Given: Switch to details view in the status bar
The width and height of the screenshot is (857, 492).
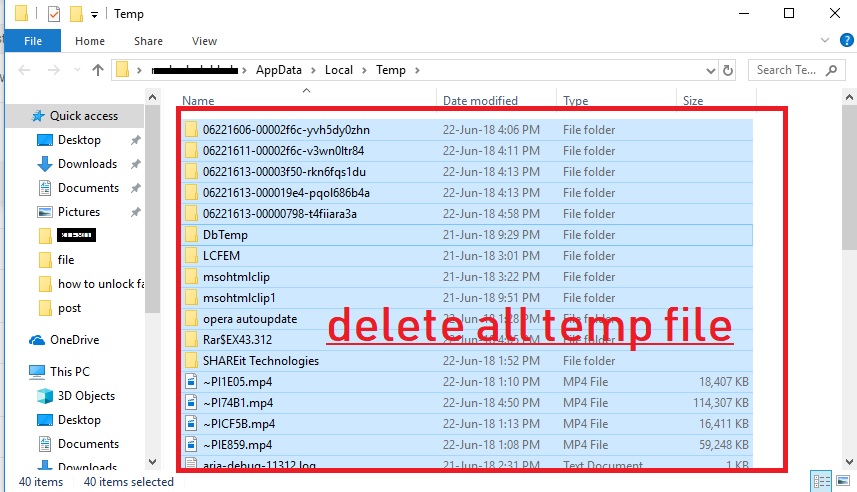Looking at the screenshot, I should click(x=822, y=481).
